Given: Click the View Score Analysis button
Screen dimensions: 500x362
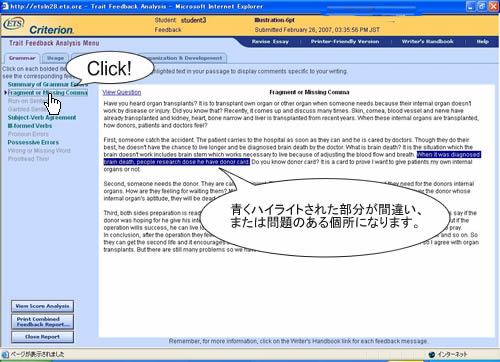Looking at the screenshot, I should point(42,306).
